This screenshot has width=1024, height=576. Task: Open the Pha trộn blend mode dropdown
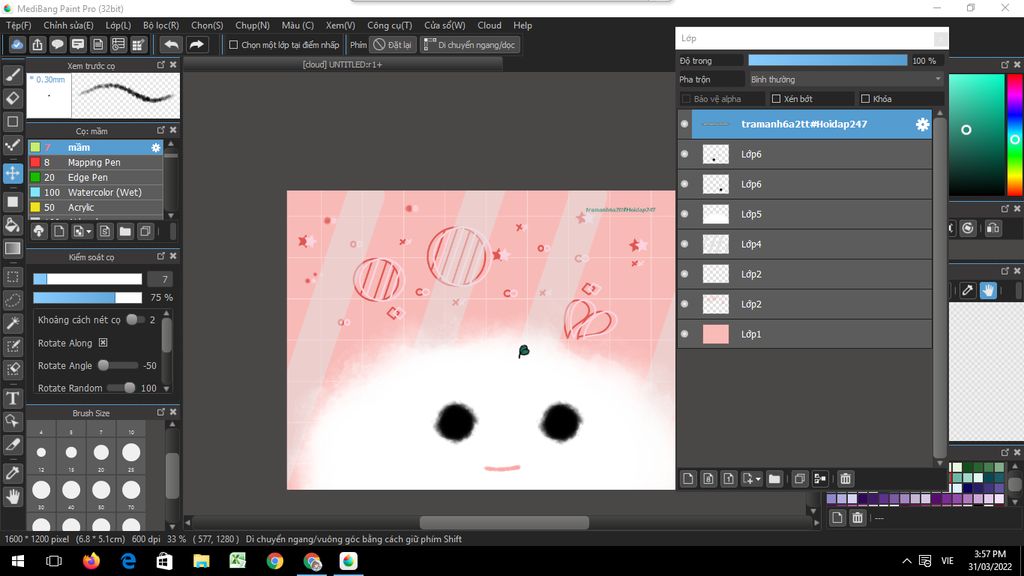pos(846,80)
